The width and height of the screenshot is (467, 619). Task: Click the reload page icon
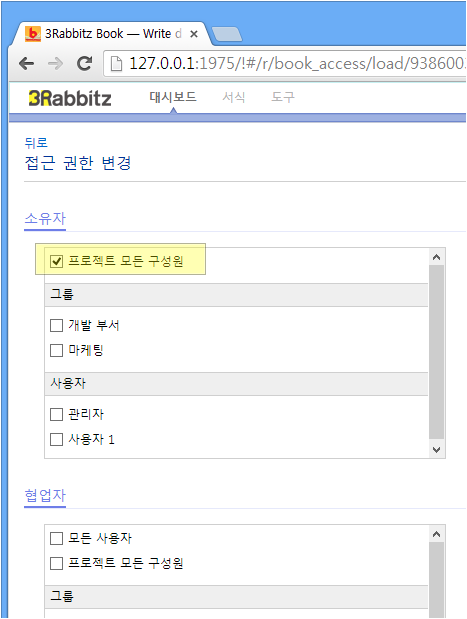[x=84, y=64]
